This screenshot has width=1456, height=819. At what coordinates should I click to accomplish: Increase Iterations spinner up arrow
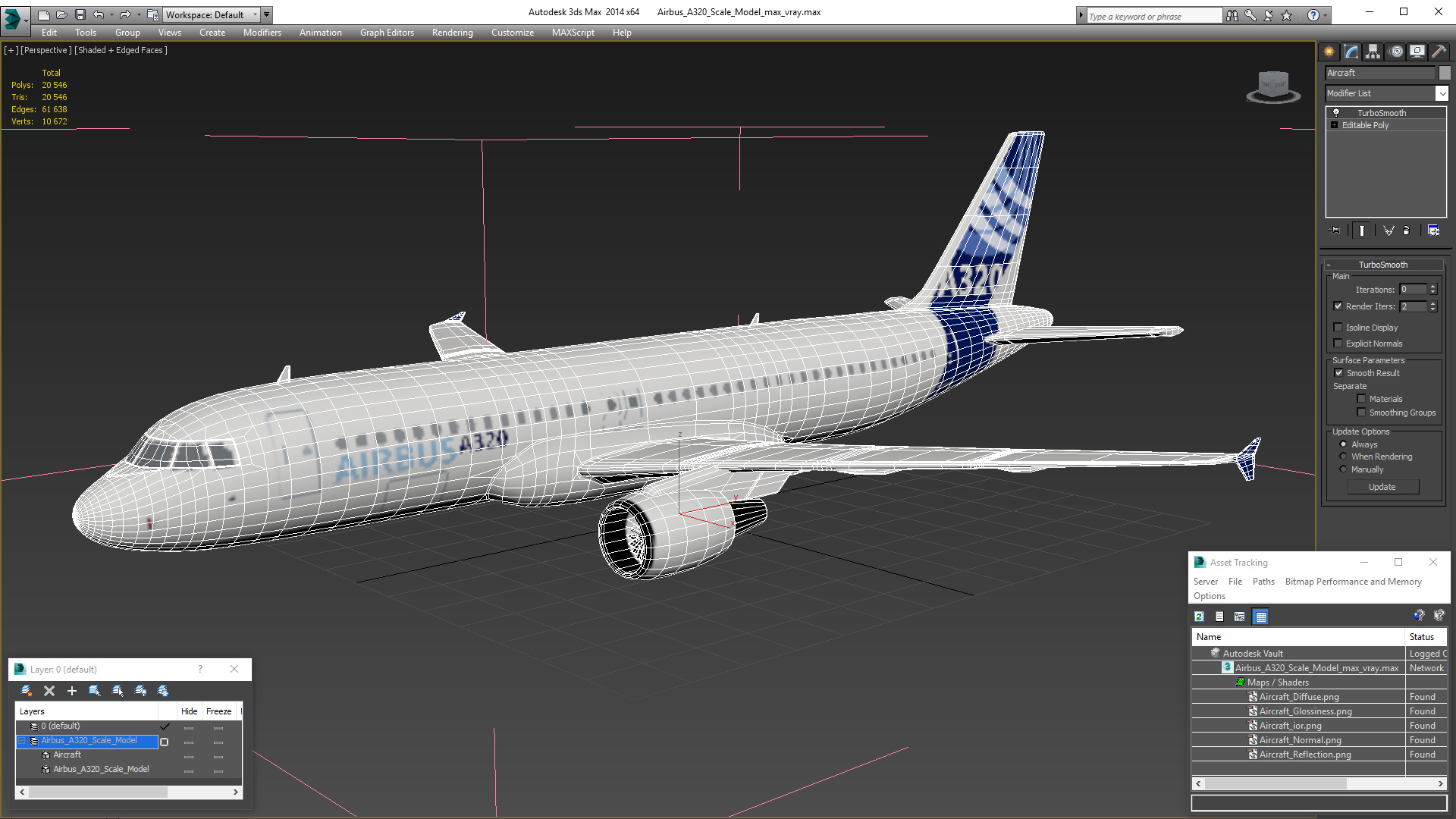[x=1433, y=287]
